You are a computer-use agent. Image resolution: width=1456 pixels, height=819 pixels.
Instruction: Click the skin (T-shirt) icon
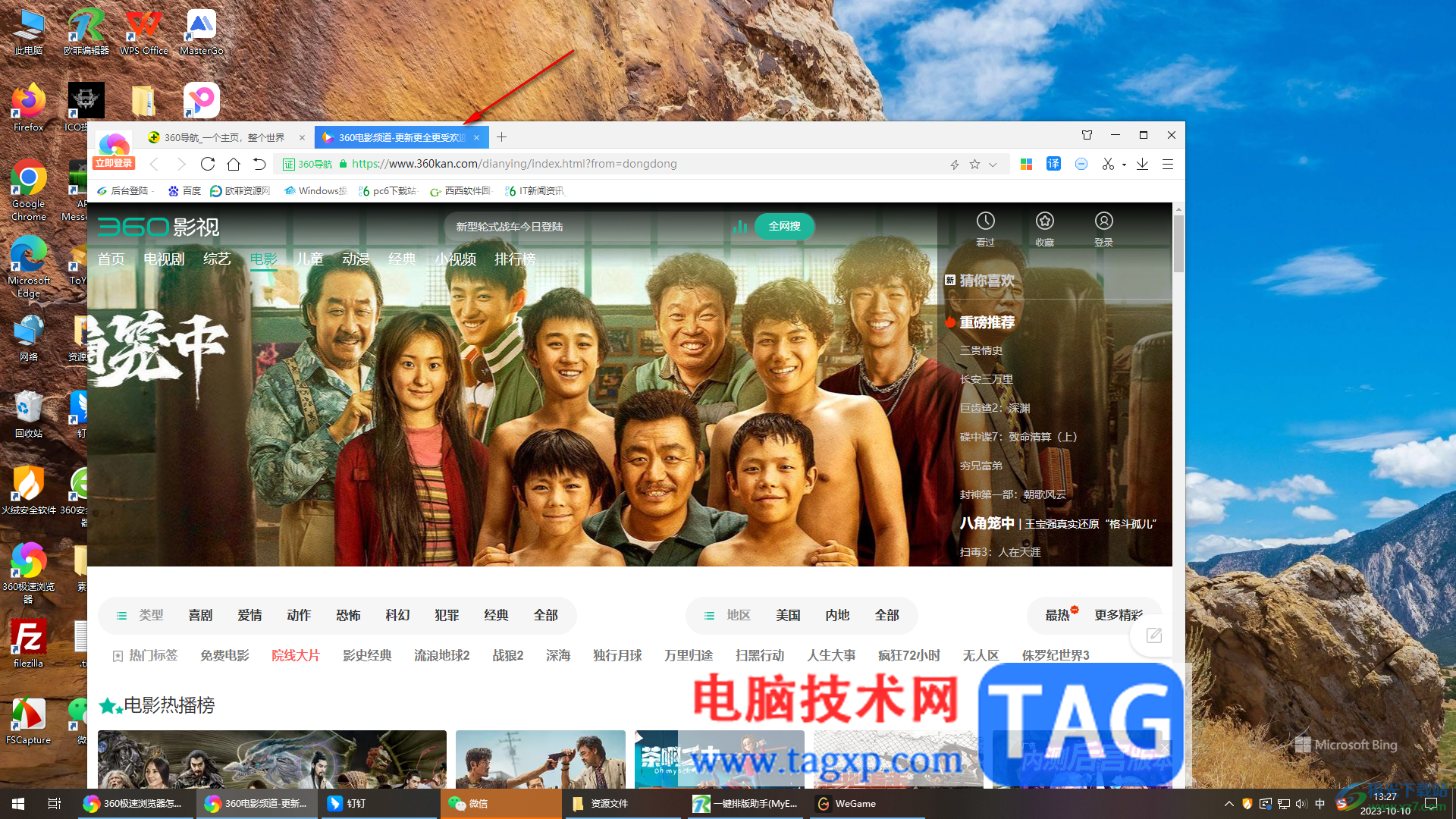[1087, 135]
